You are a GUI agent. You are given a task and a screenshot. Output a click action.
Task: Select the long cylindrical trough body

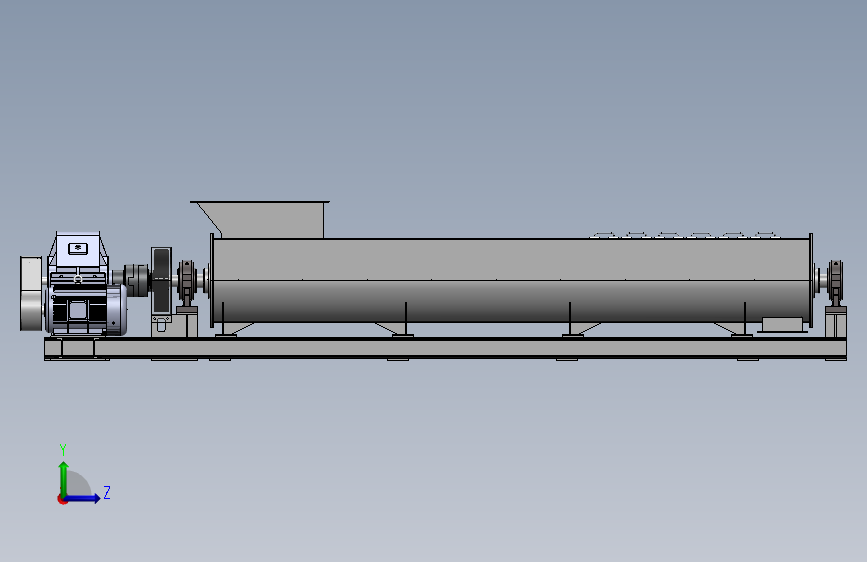click(x=511, y=280)
